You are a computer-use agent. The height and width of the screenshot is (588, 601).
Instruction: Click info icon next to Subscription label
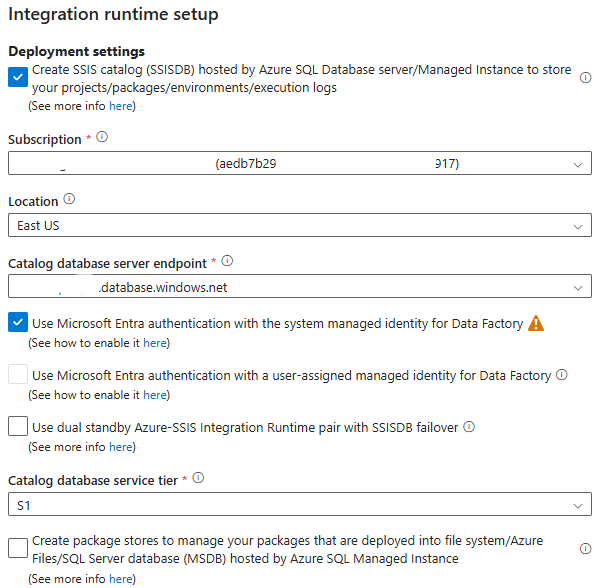pos(102,138)
